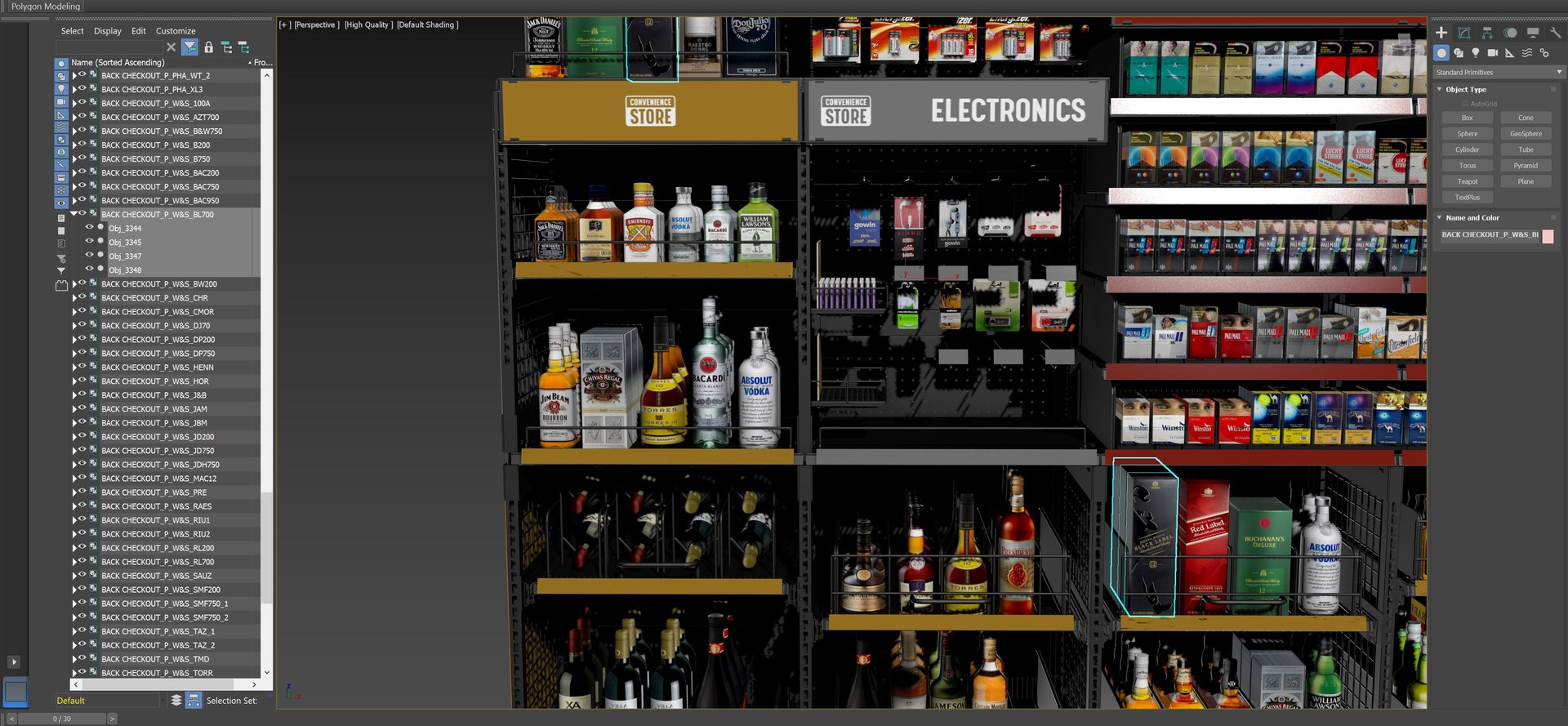The image size is (1568, 726).
Task: Expand BACK CHECKOUT_P_W&S_BW200 group
Action: coord(74,283)
